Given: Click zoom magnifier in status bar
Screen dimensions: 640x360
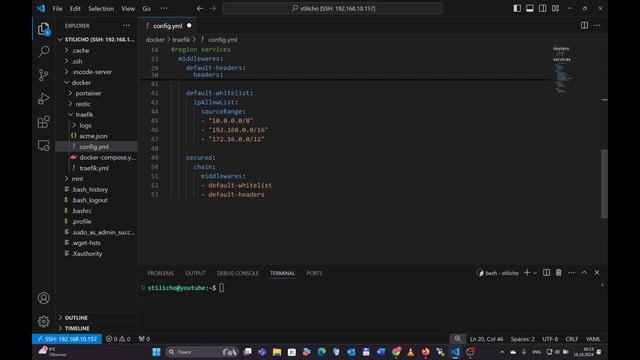Looking at the screenshot, I should click(458, 339).
